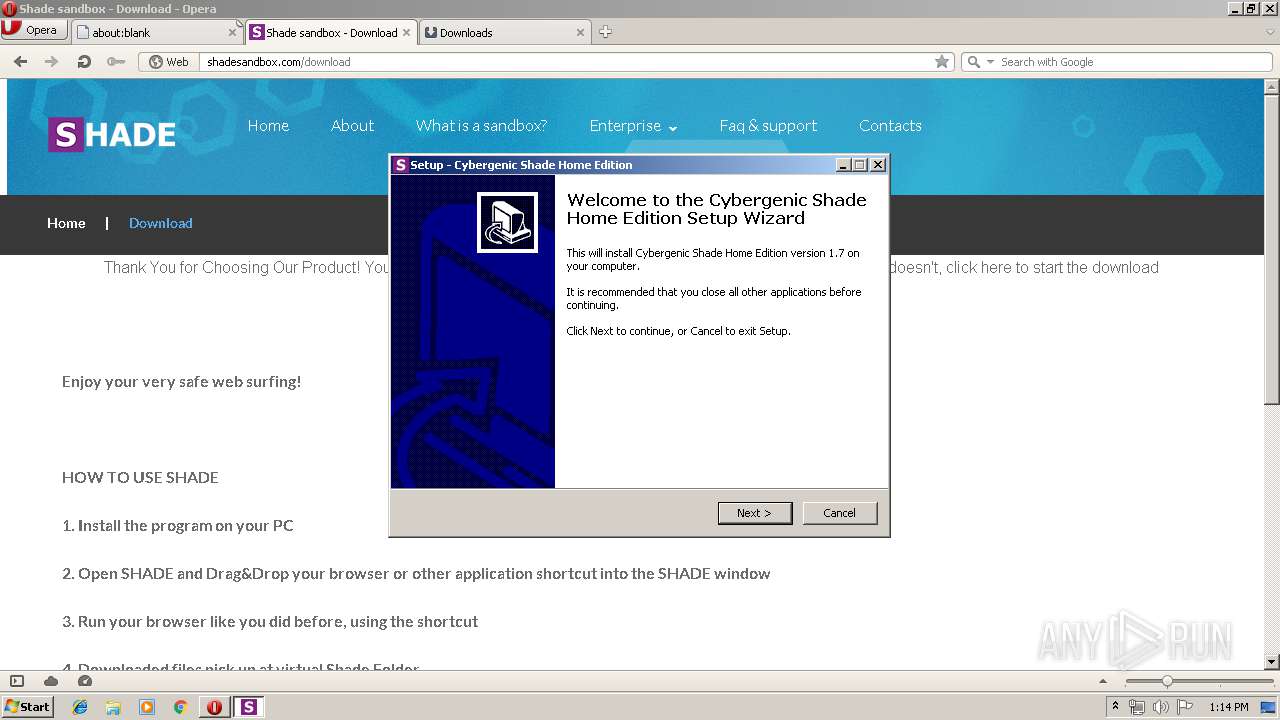Click '1. Install the program on your PC' line
The image size is (1280, 720).
(x=178, y=526)
